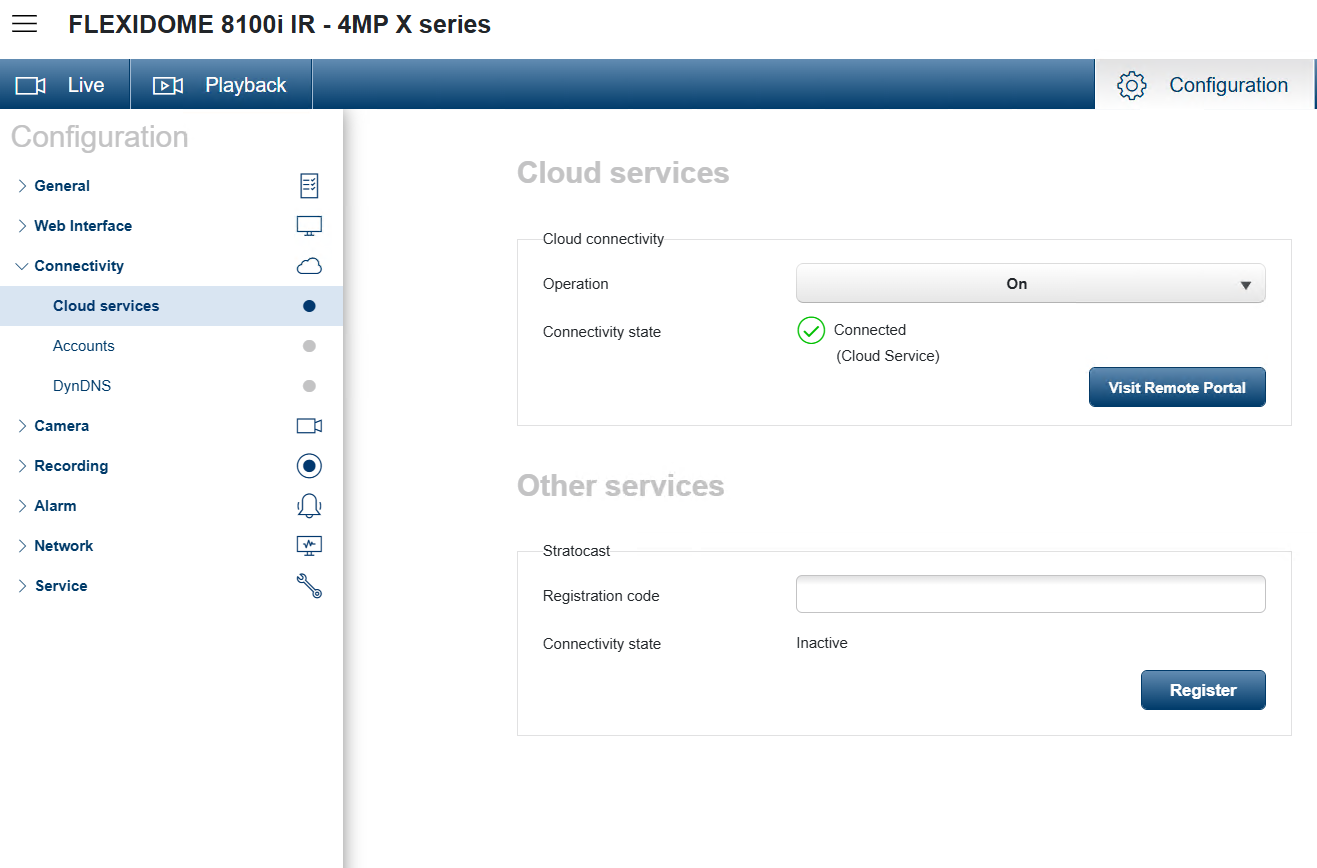Open the Operation dropdown set to On
The width and height of the screenshot is (1317, 868).
[1030, 284]
